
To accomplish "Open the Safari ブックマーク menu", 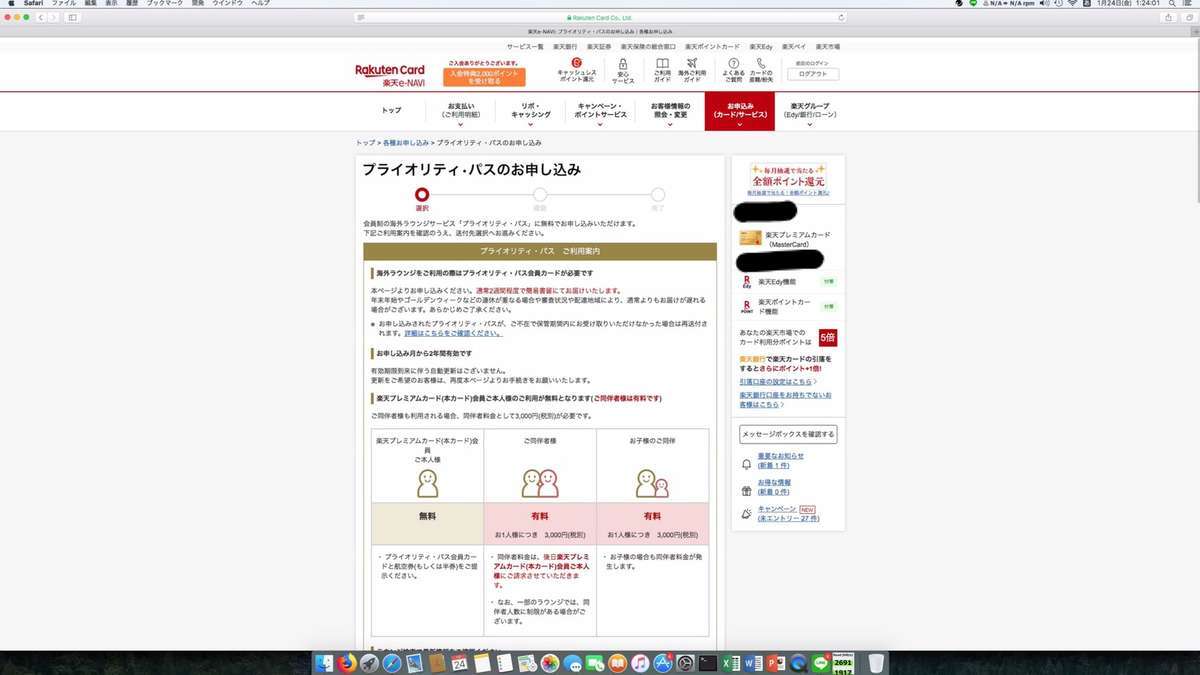I will (x=163, y=4).
